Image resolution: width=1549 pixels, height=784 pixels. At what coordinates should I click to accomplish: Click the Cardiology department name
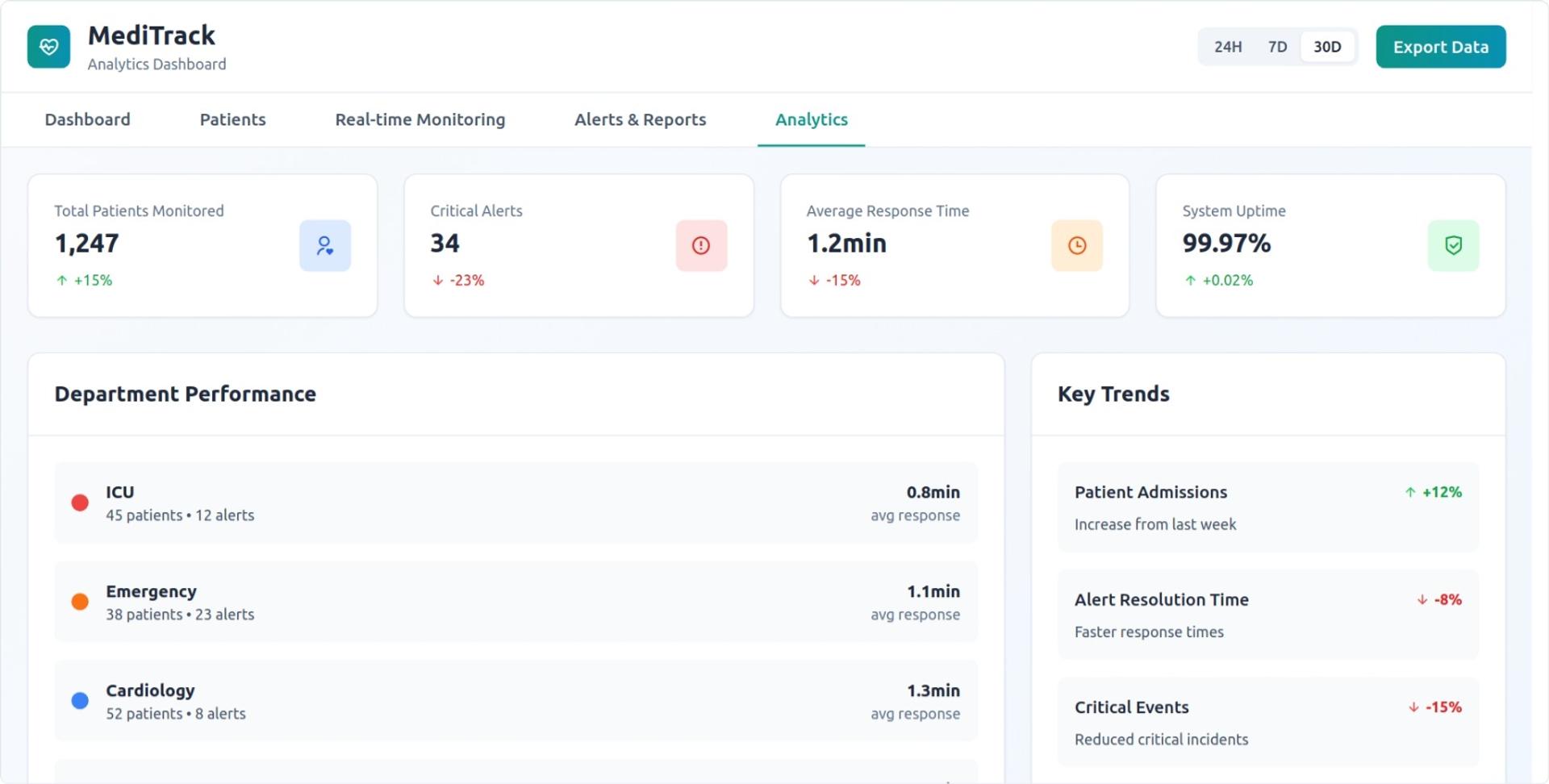coord(150,690)
